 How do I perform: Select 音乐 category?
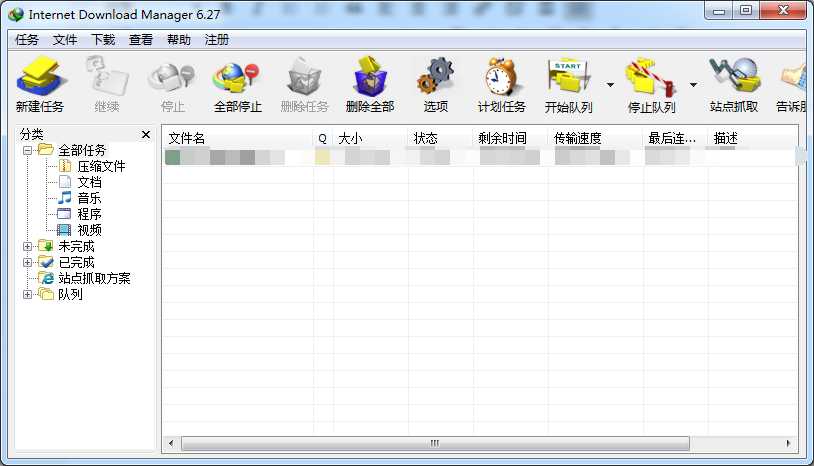80,198
